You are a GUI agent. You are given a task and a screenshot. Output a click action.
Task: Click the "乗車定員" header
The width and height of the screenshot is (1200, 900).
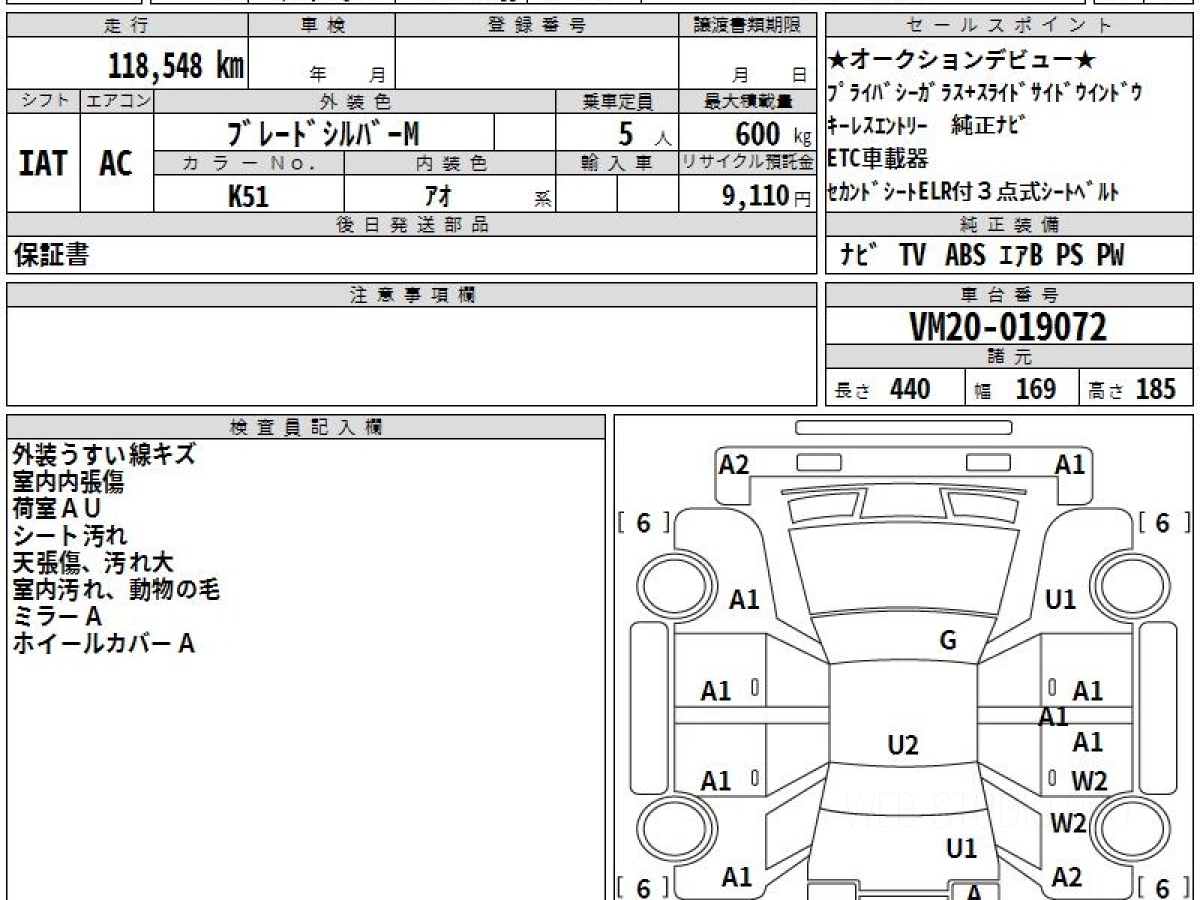617,101
